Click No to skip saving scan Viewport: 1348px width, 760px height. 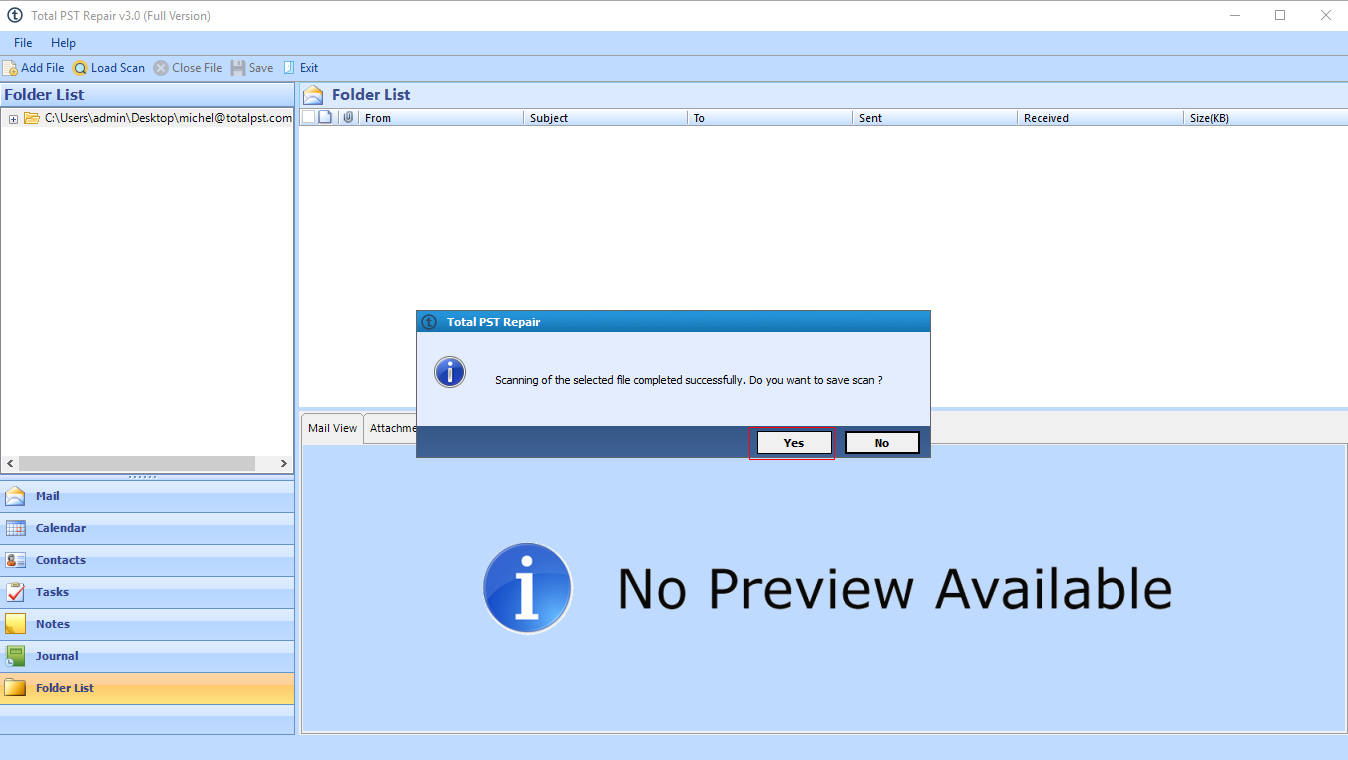coord(881,443)
